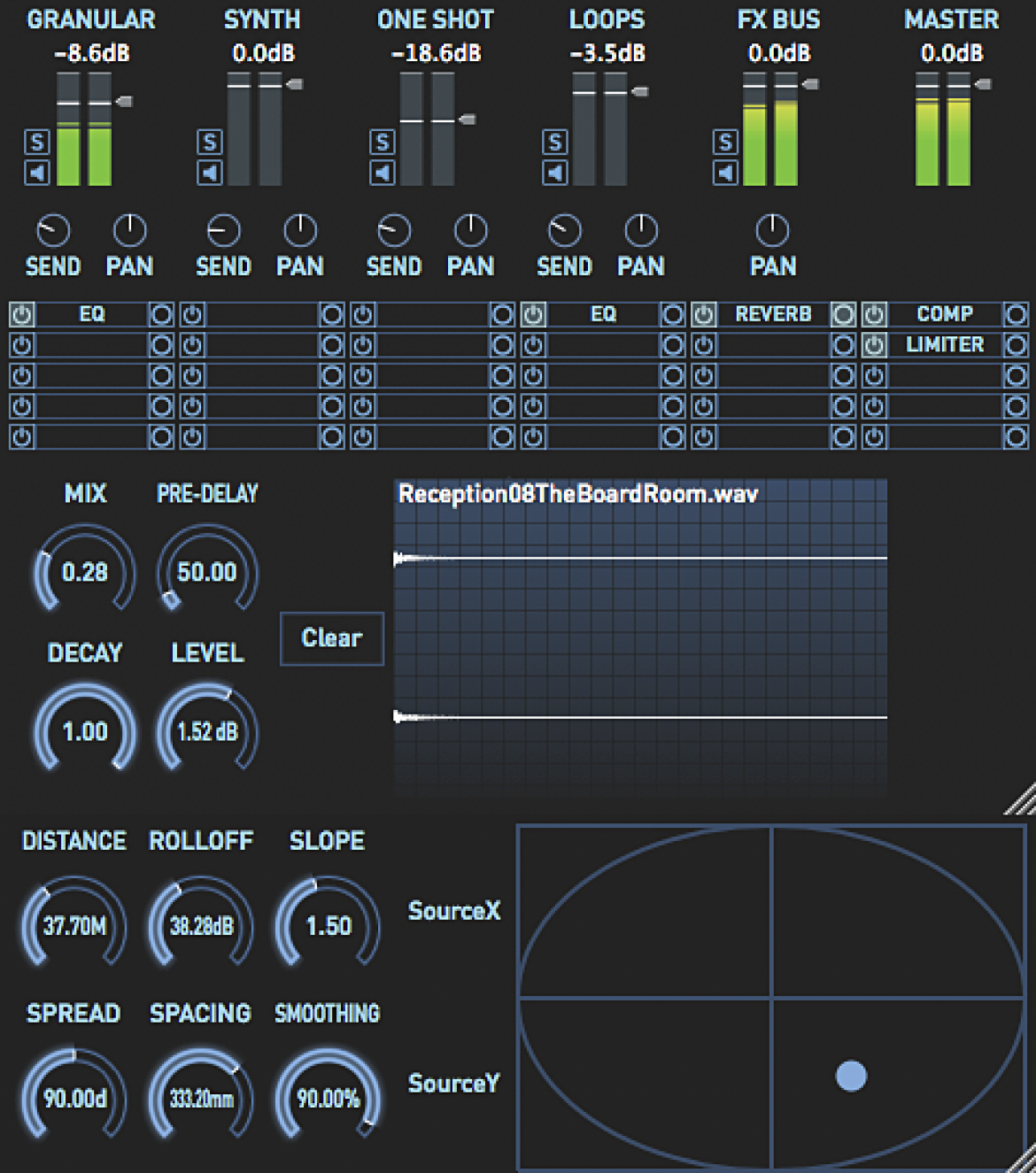Click the Clear button
The height and width of the screenshot is (1173, 1036).
(332, 638)
